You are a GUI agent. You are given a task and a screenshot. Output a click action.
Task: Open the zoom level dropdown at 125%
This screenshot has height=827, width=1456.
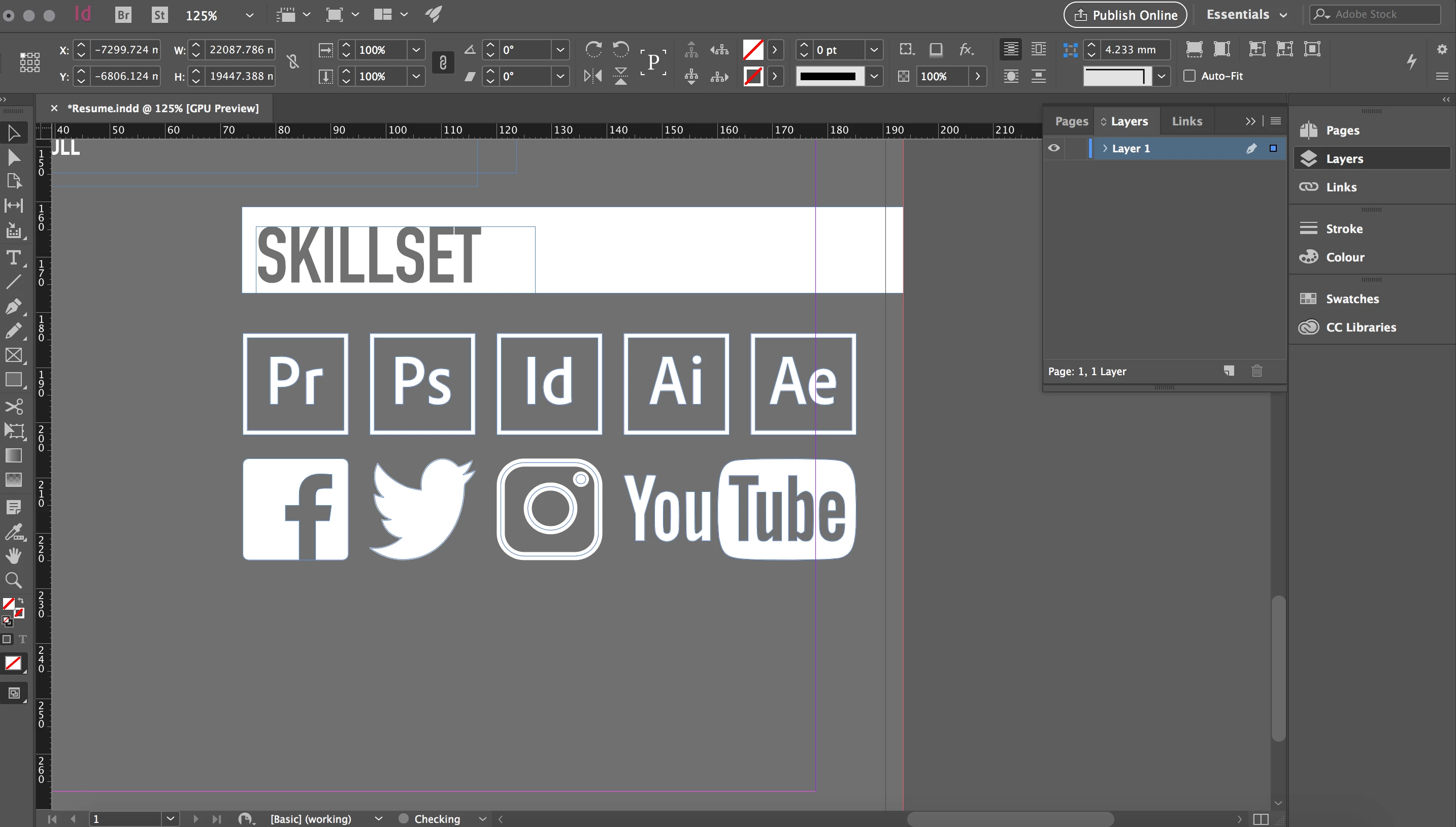[249, 15]
